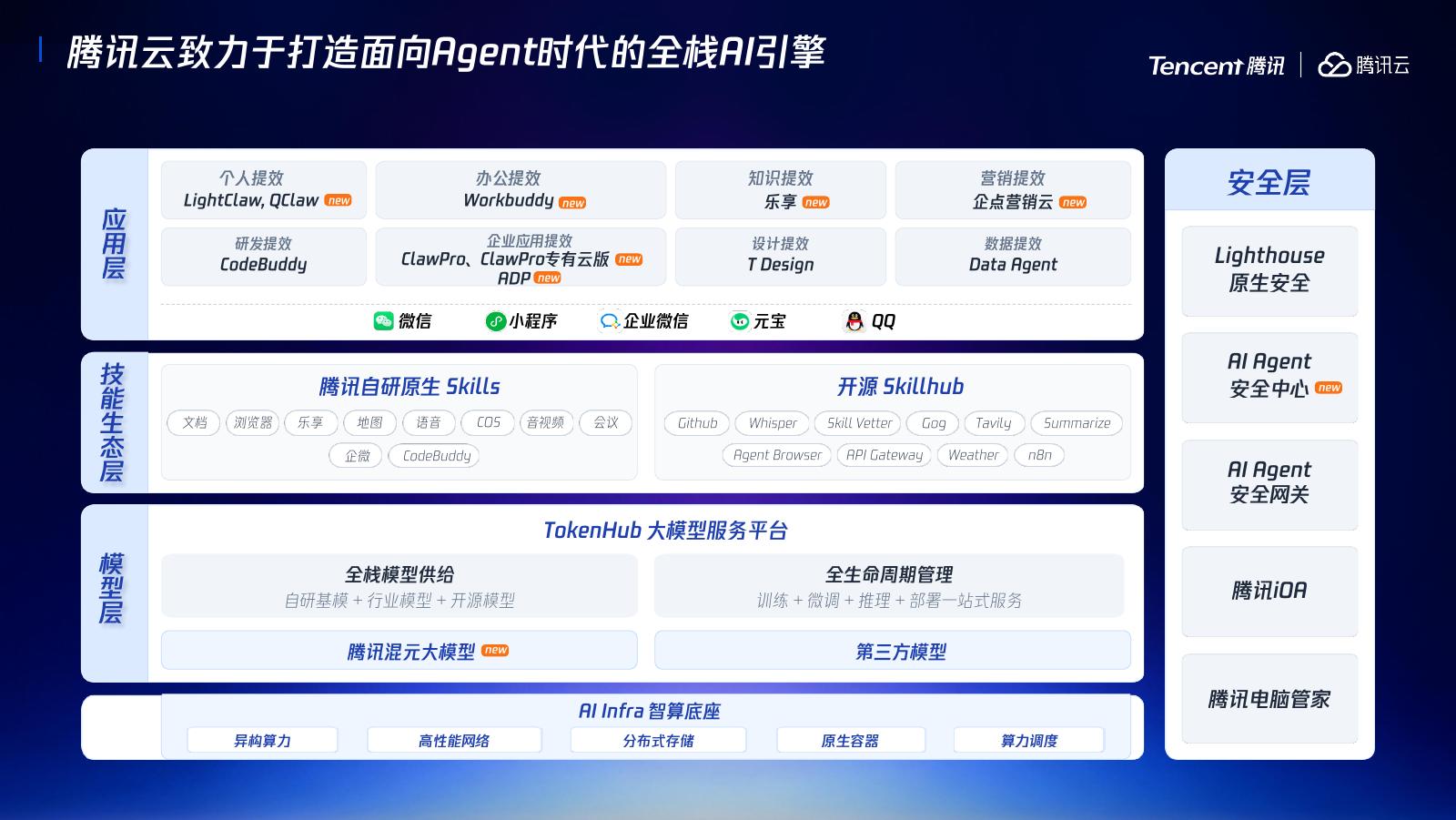Click the new badge beside Workbuddy

[572, 203]
